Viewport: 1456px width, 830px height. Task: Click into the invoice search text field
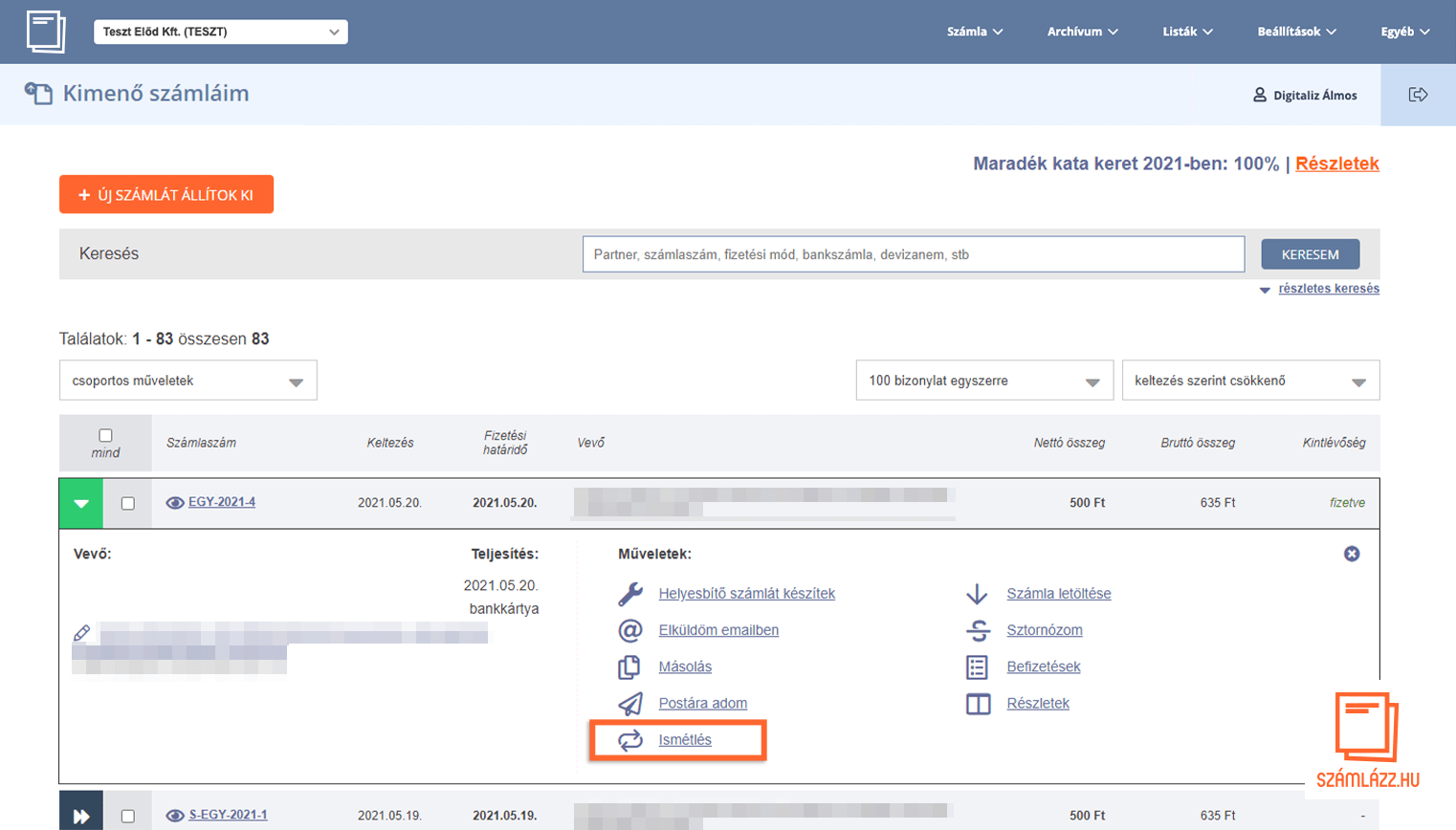[x=913, y=254]
